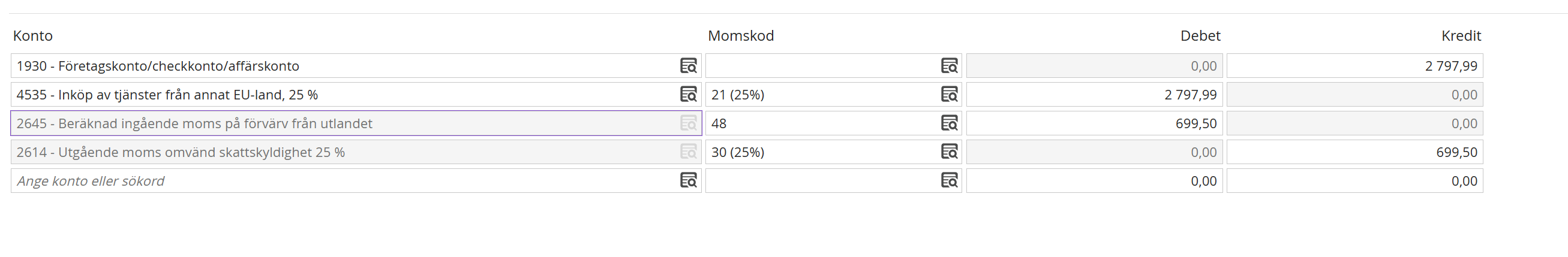Viewport: 1568px width, 257px height.
Task: Open Momskod lookup next to code 48
Action: [x=949, y=123]
